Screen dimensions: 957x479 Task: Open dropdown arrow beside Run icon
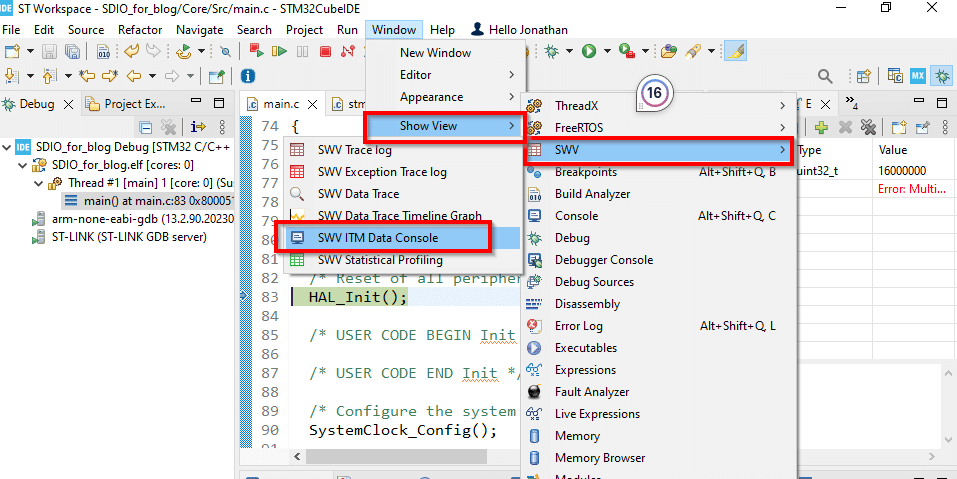[606, 52]
